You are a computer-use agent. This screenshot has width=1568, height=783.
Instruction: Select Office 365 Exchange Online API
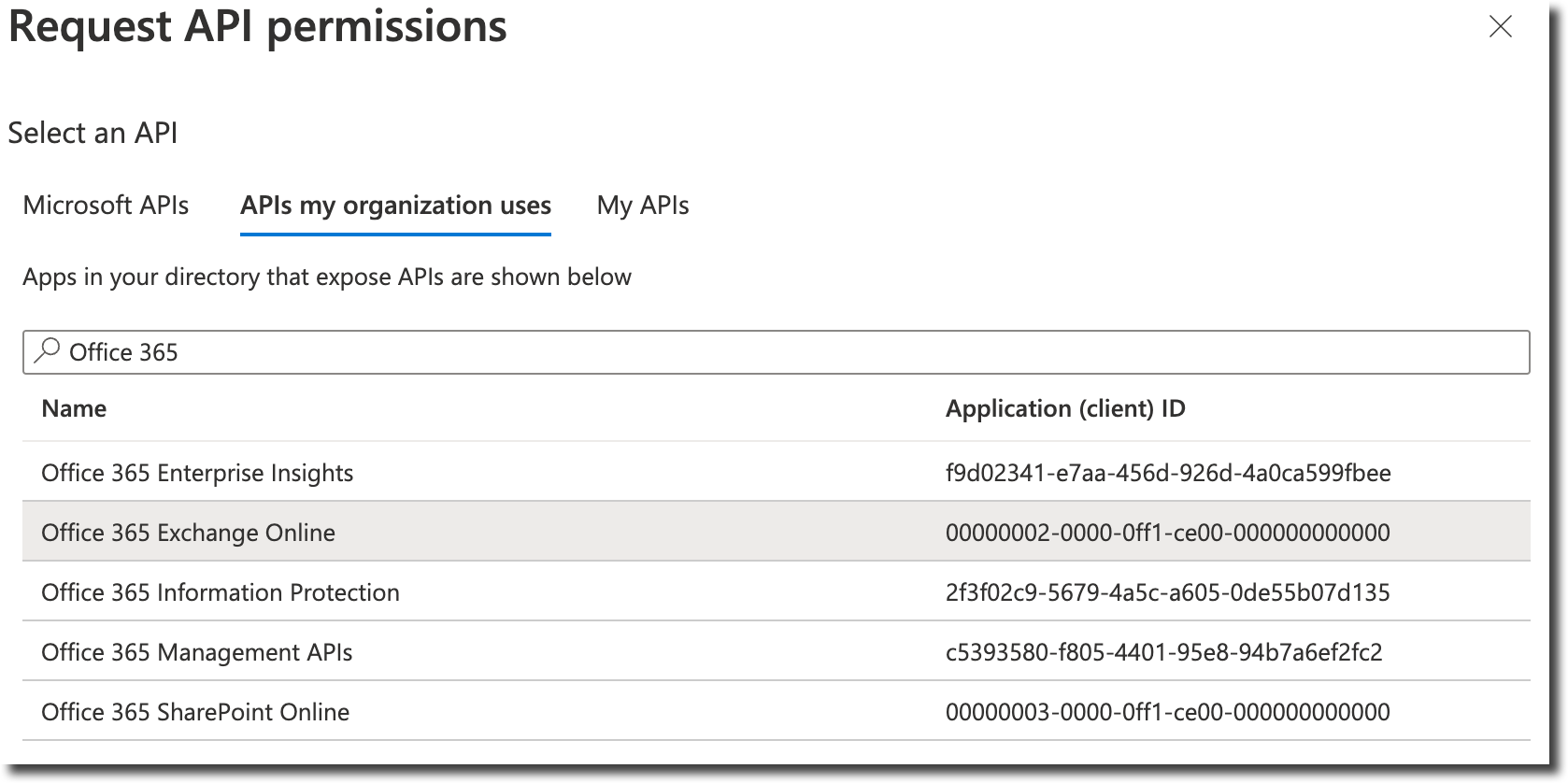pos(189,533)
